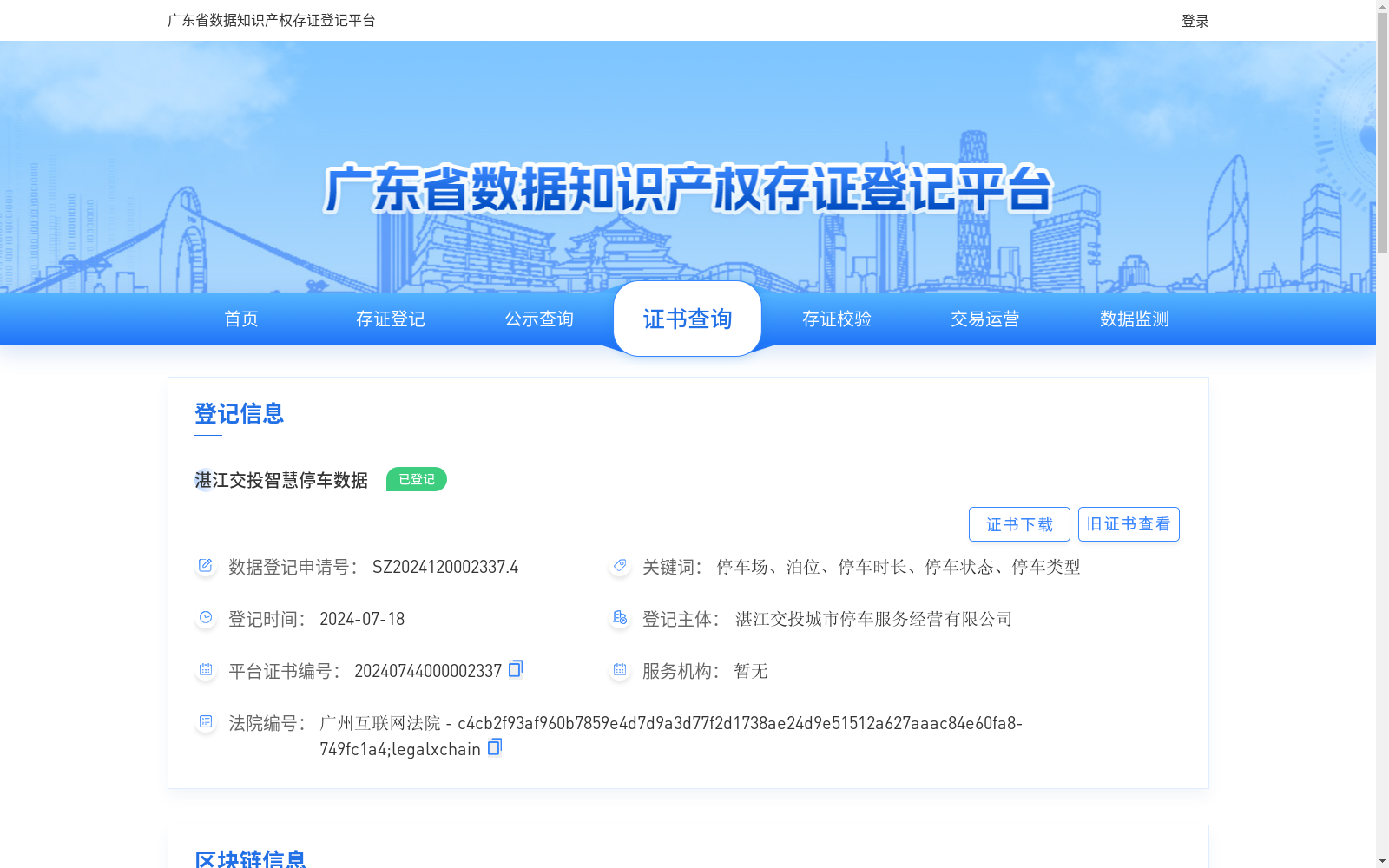Click the tag icon beside 关键词
1389x868 pixels.
(620, 566)
